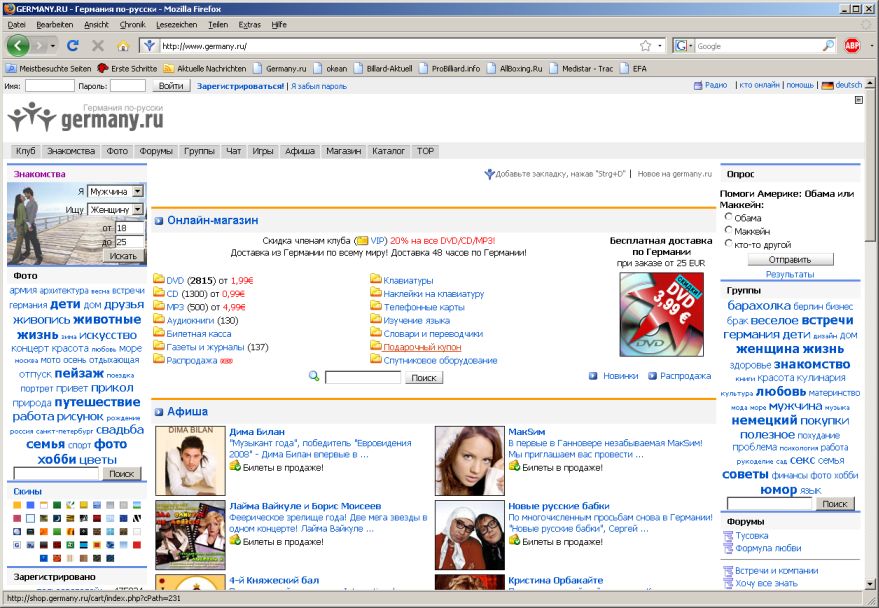Screen dimensions: 879x608
Task: Click the germany.ru logo
Action: tap(86, 117)
